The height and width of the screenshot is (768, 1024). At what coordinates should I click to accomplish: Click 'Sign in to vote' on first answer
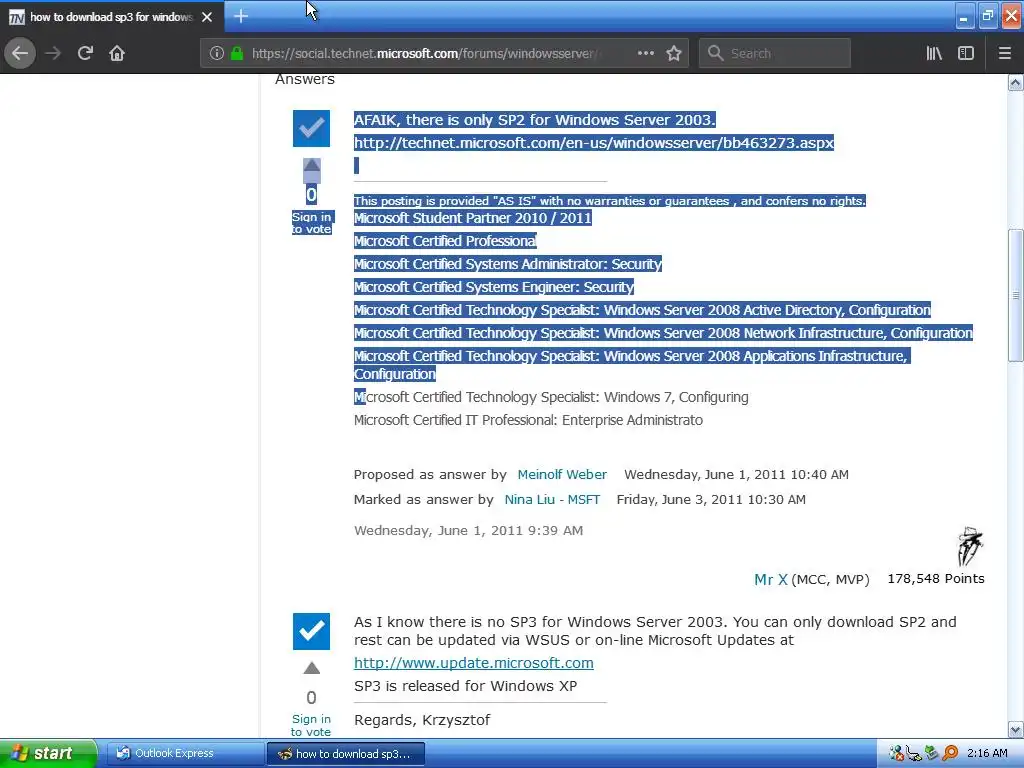point(312,223)
